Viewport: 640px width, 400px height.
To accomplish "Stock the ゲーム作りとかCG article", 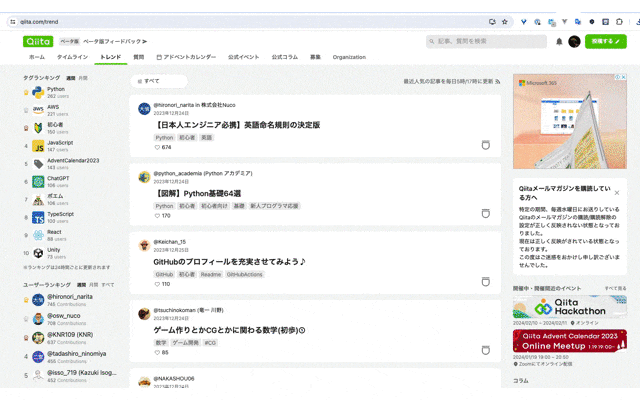I will pyautogui.click(x=485, y=350).
